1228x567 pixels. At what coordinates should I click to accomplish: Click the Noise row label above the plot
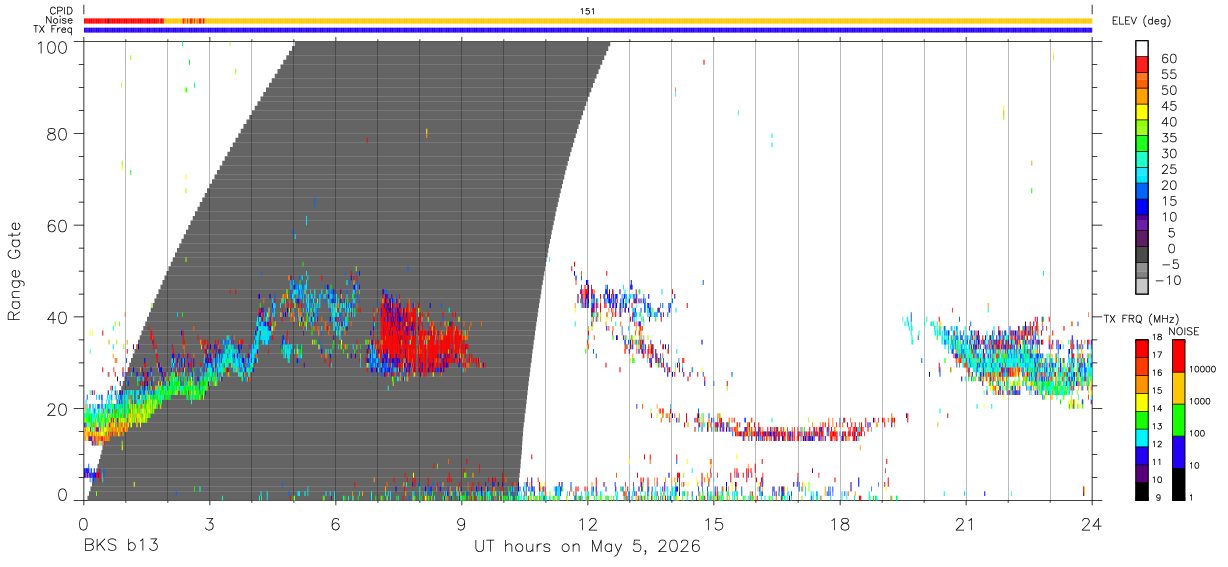tap(61, 20)
